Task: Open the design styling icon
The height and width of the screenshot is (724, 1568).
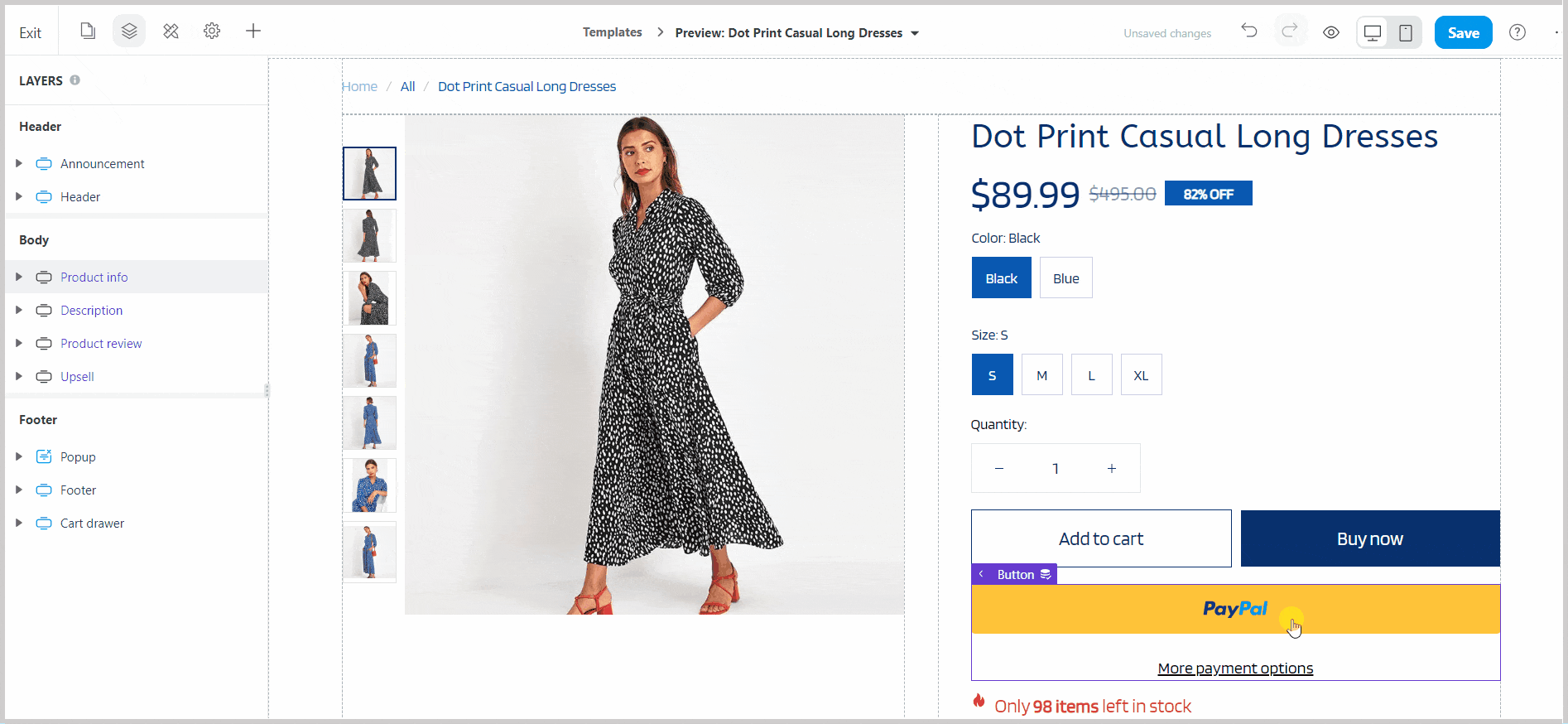Action: pos(171,31)
